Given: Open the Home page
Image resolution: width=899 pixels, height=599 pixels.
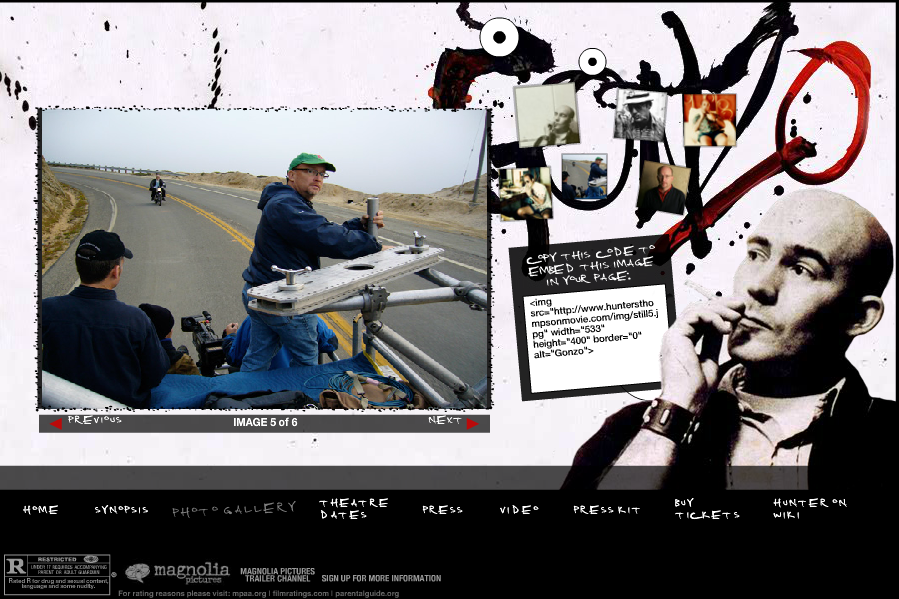Looking at the screenshot, I should [41, 510].
